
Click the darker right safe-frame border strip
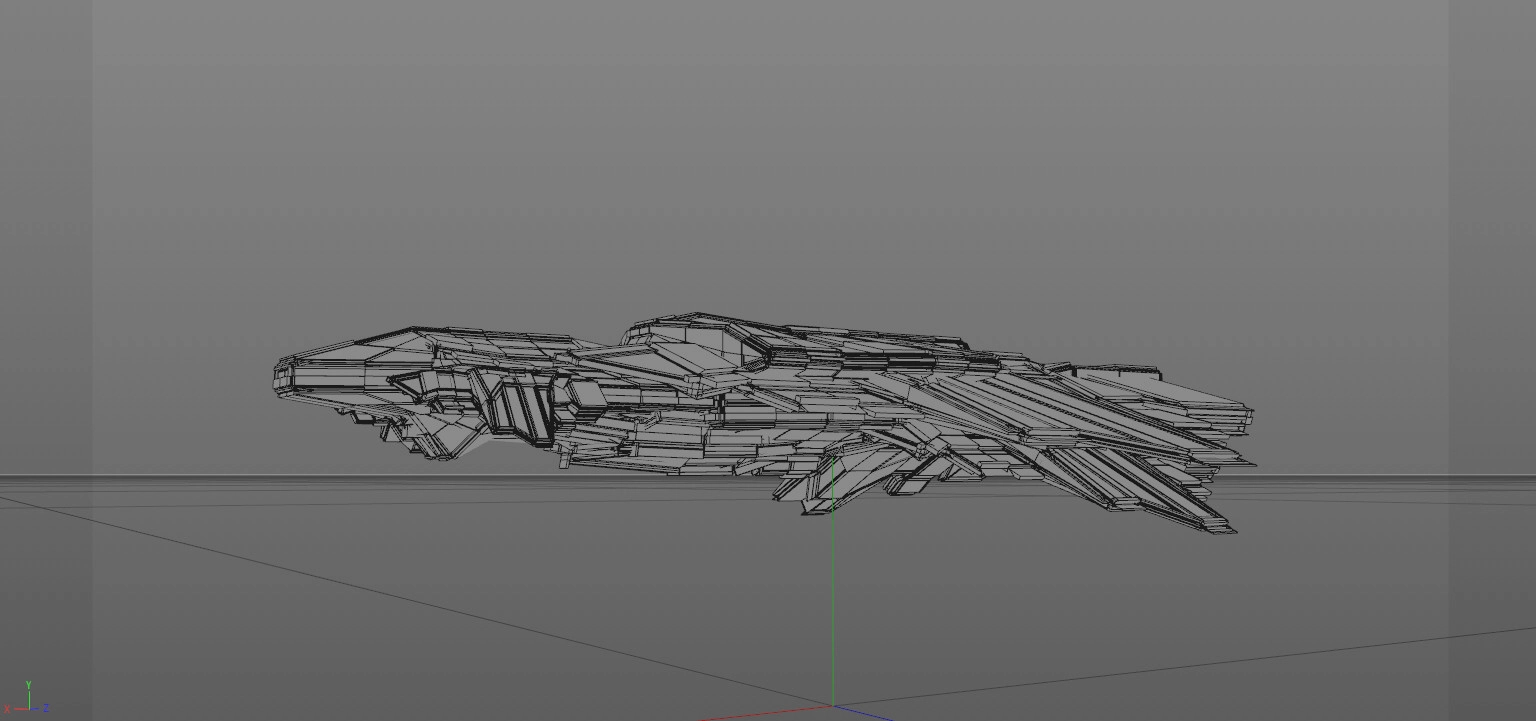pyautogui.click(x=1492, y=300)
